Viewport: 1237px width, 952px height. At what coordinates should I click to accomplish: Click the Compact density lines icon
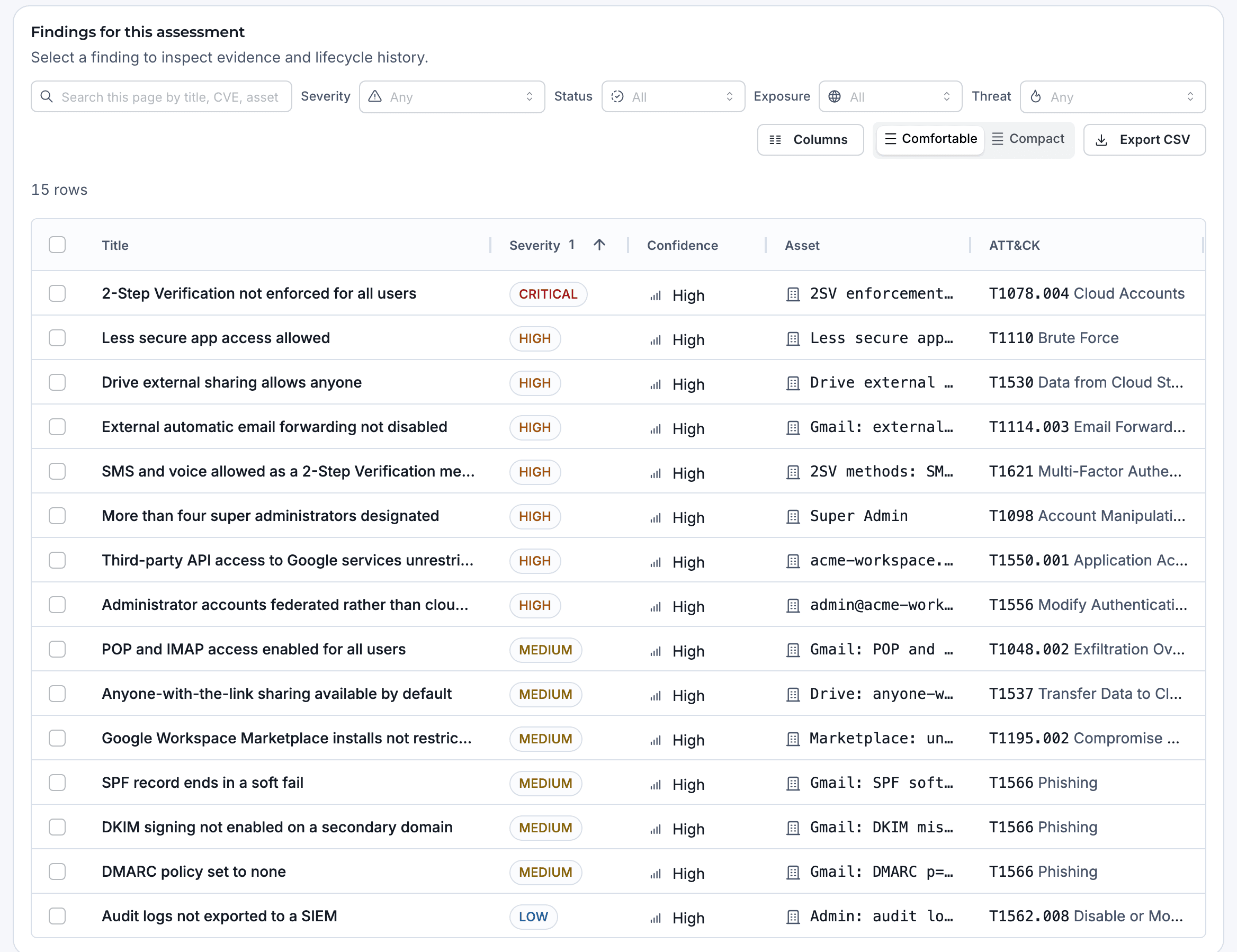click(998, 139)
